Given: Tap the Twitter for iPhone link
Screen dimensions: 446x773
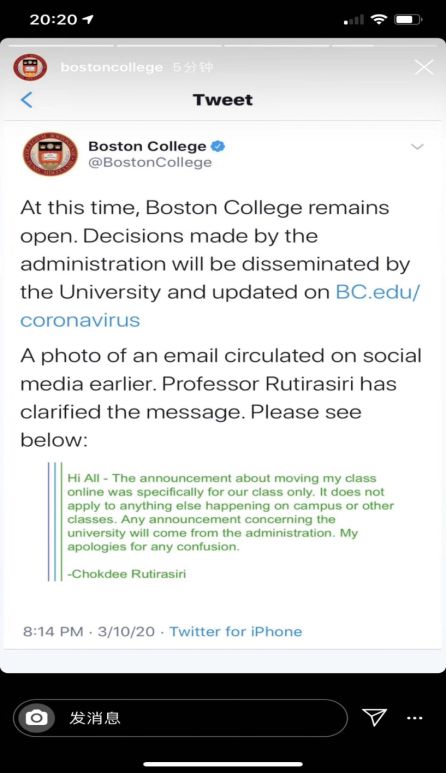Looking at the screenshot, I should pos(236,632).
